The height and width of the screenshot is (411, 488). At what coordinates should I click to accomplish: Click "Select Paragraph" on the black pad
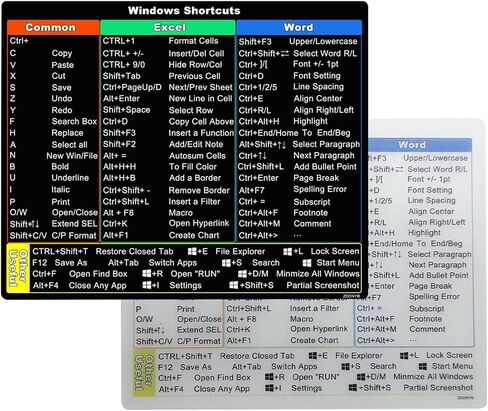[326, 144]
